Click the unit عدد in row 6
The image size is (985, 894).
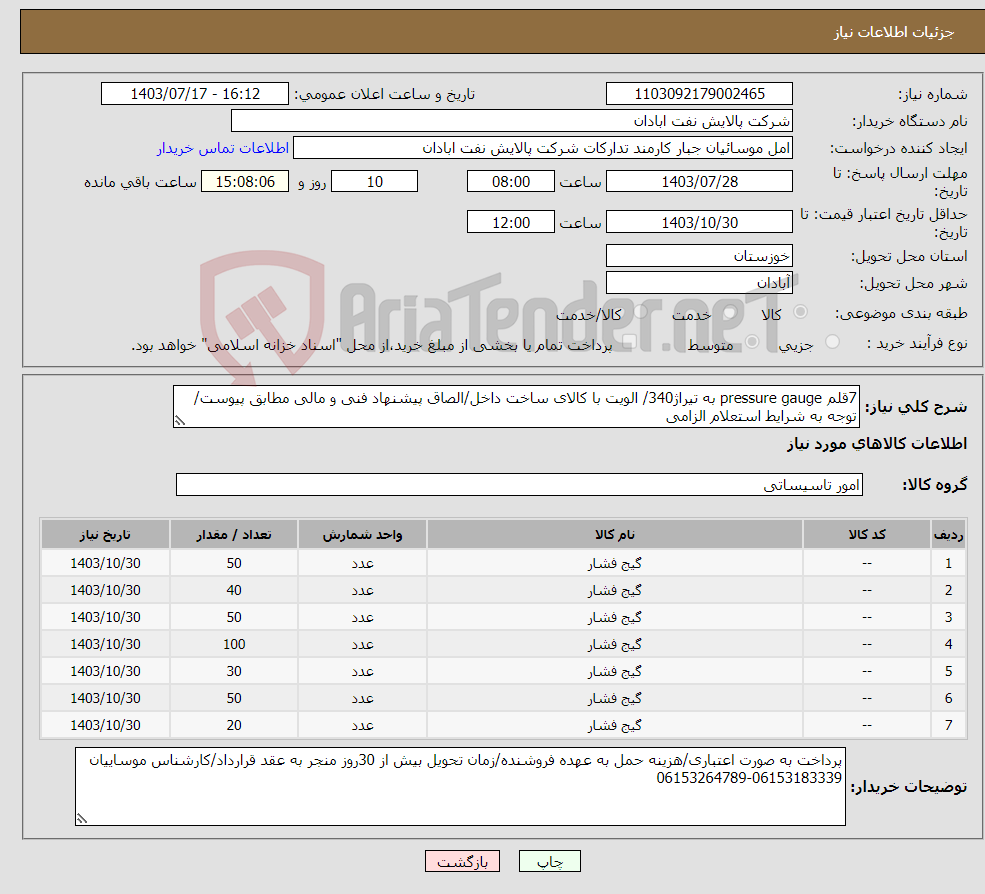tap(362, 699)
